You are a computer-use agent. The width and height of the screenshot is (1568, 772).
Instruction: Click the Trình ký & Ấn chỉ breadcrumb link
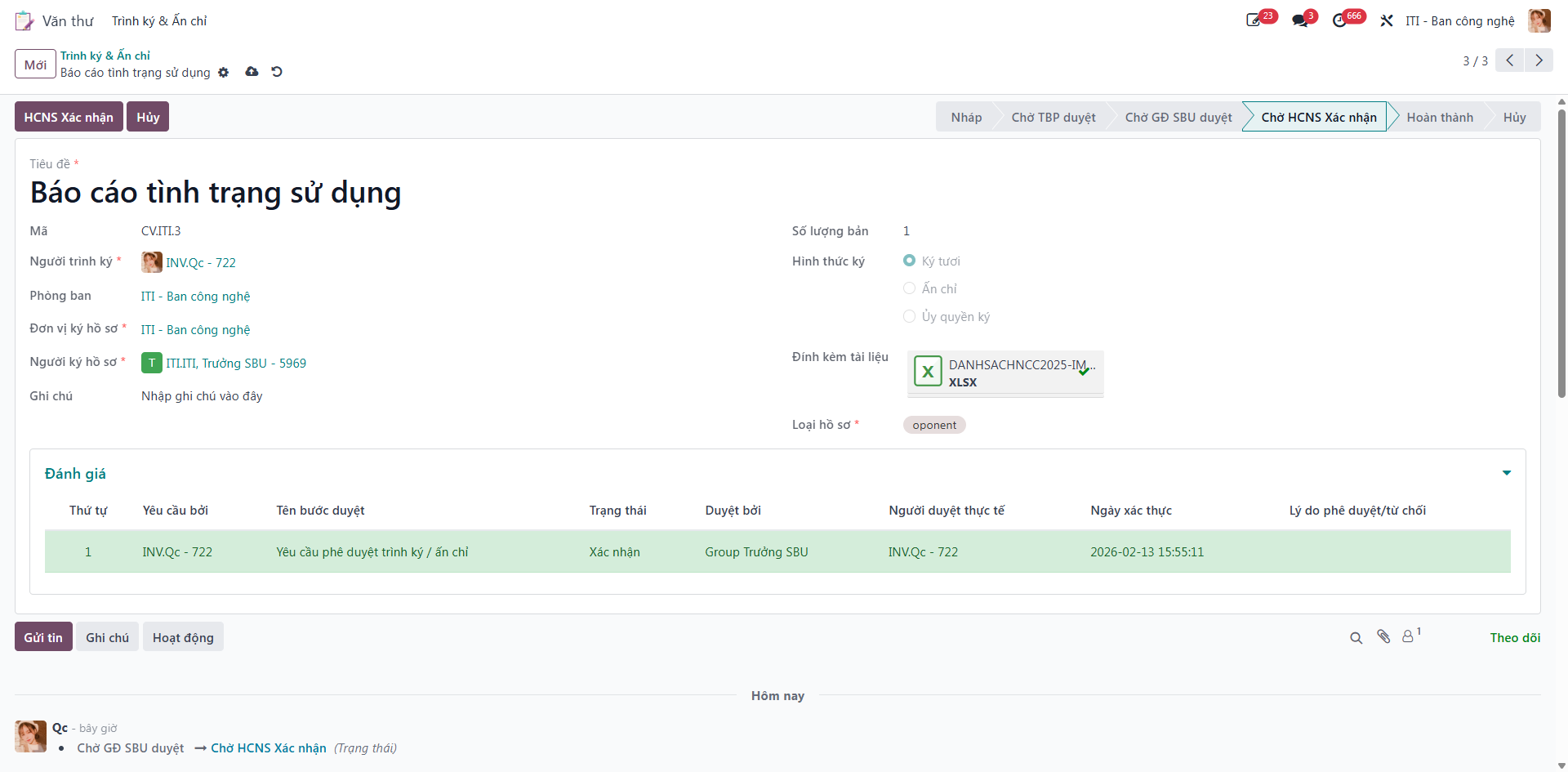click(105, 56)
